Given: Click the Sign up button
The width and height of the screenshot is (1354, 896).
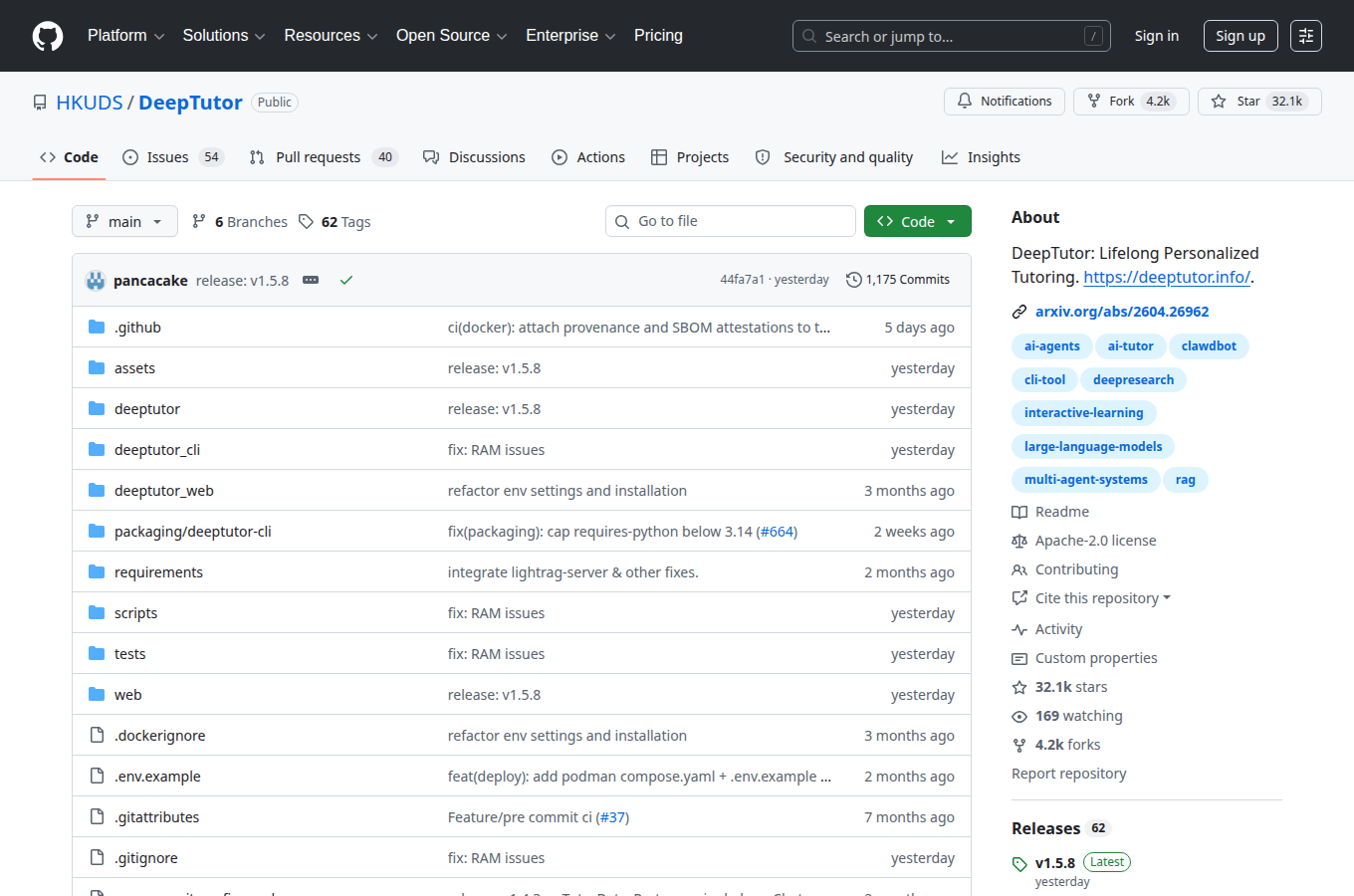Looking at the screenshot, I should tap(1241, 36).
